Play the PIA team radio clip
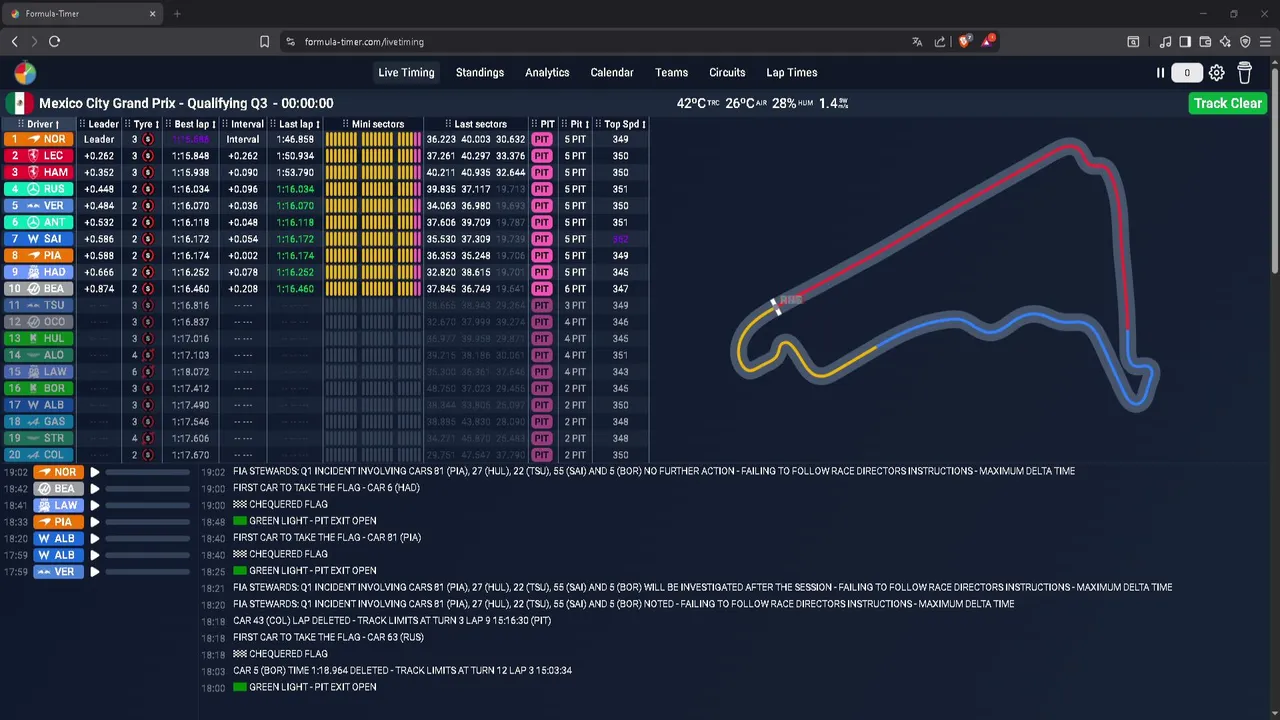Viewport: 1280px width, 720px height. click(95, 522)
